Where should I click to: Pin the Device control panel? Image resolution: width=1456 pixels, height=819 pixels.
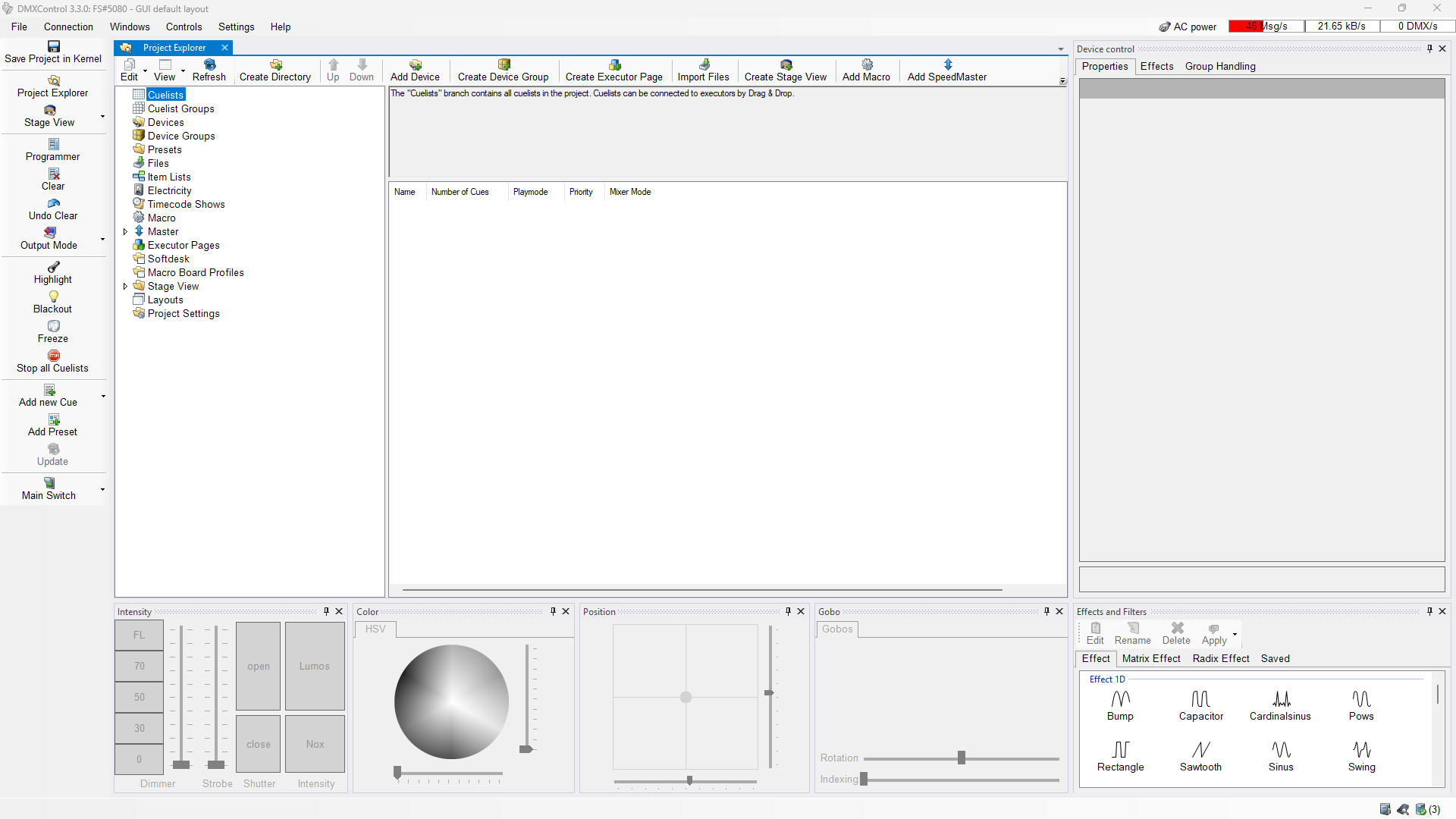(1429, 49)
